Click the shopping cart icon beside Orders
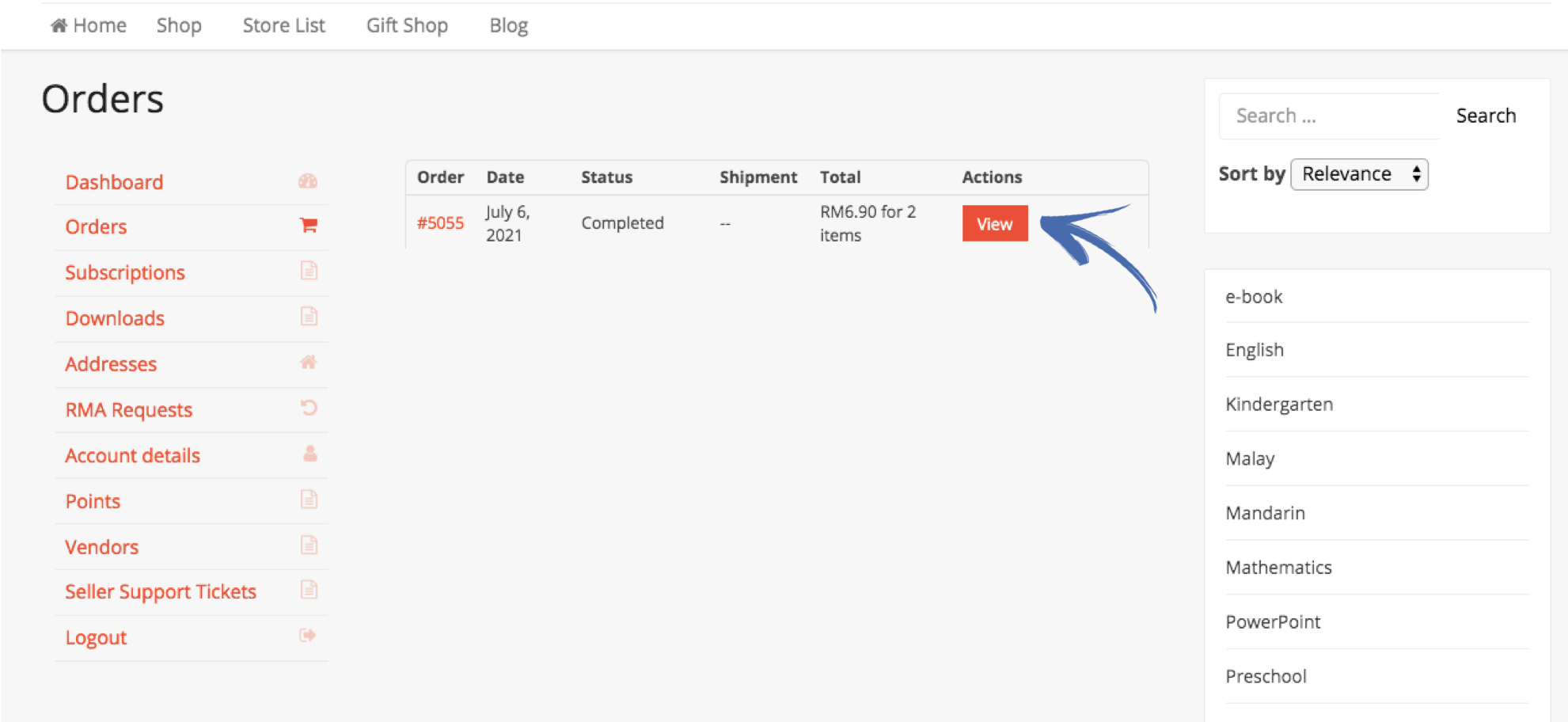 pyautogui.click(x=308, y=226)
